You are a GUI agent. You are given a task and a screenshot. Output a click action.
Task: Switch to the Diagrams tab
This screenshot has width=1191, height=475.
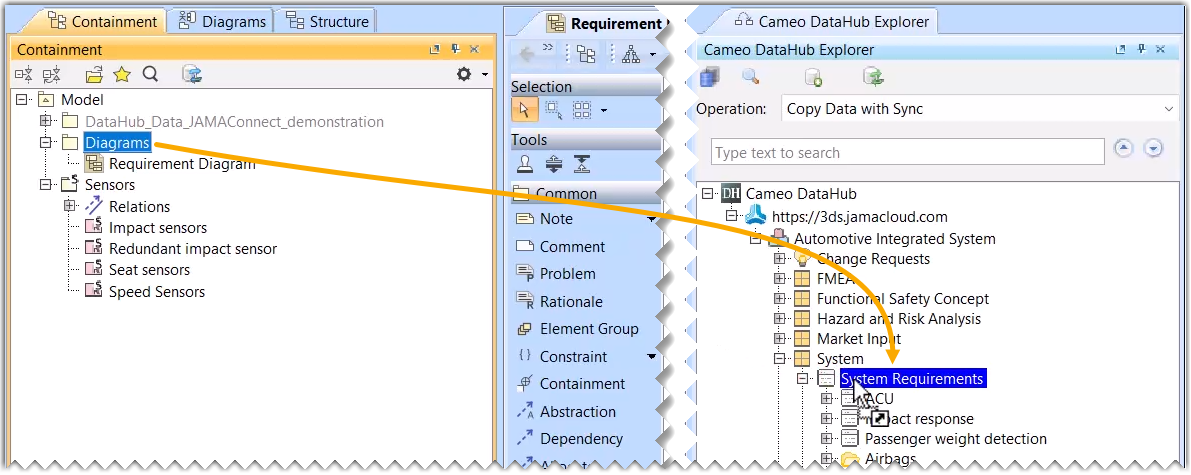pyautogui.click(x=223, y=21)
